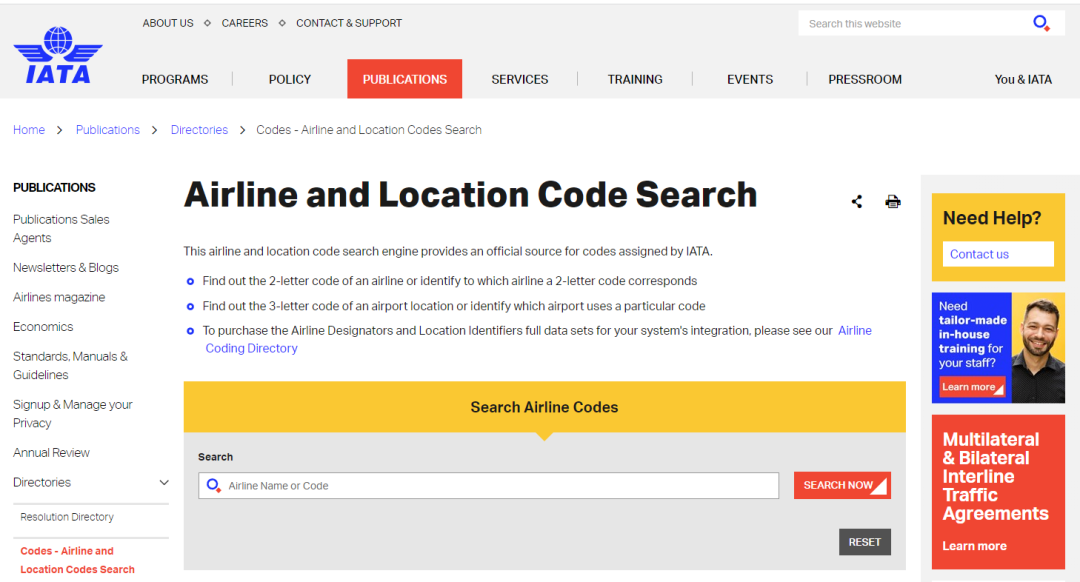1080x582 pixels.
Task: Click the printer icon to print the page
Action: click(893, 202)
